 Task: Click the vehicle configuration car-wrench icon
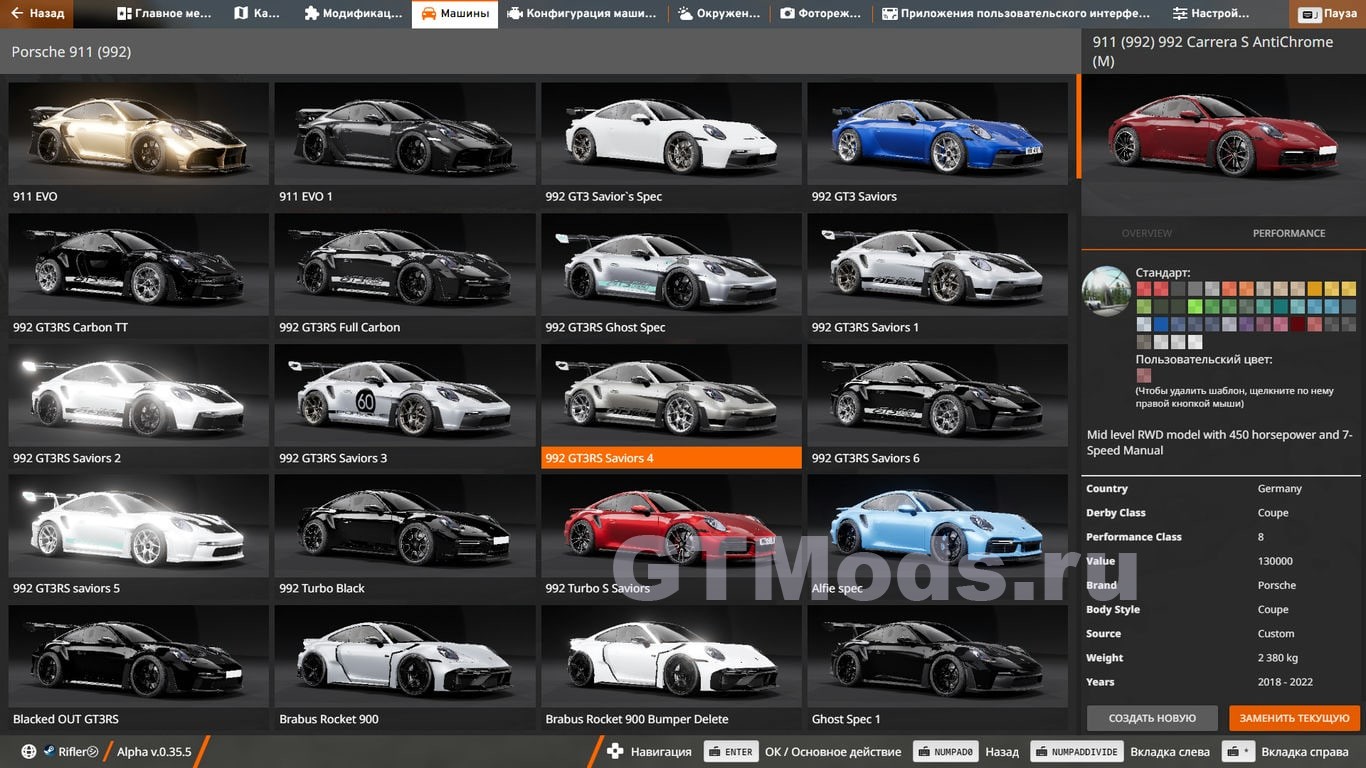(x=514, y=14)
